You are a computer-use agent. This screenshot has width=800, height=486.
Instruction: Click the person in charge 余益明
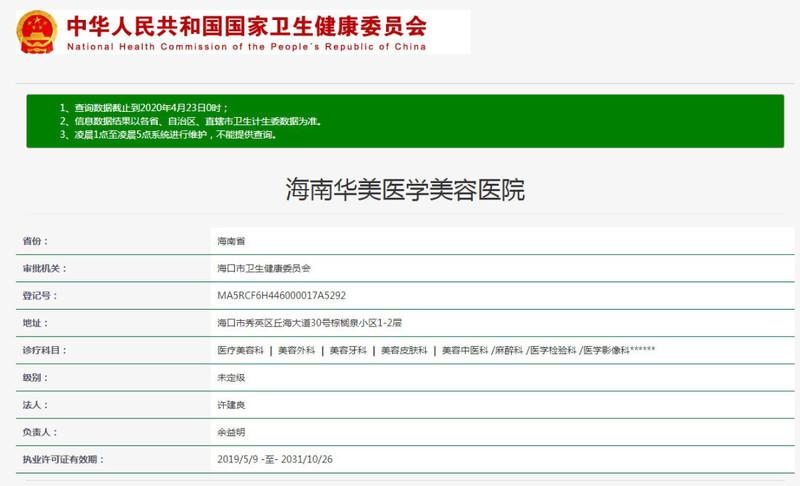[231, 432]
